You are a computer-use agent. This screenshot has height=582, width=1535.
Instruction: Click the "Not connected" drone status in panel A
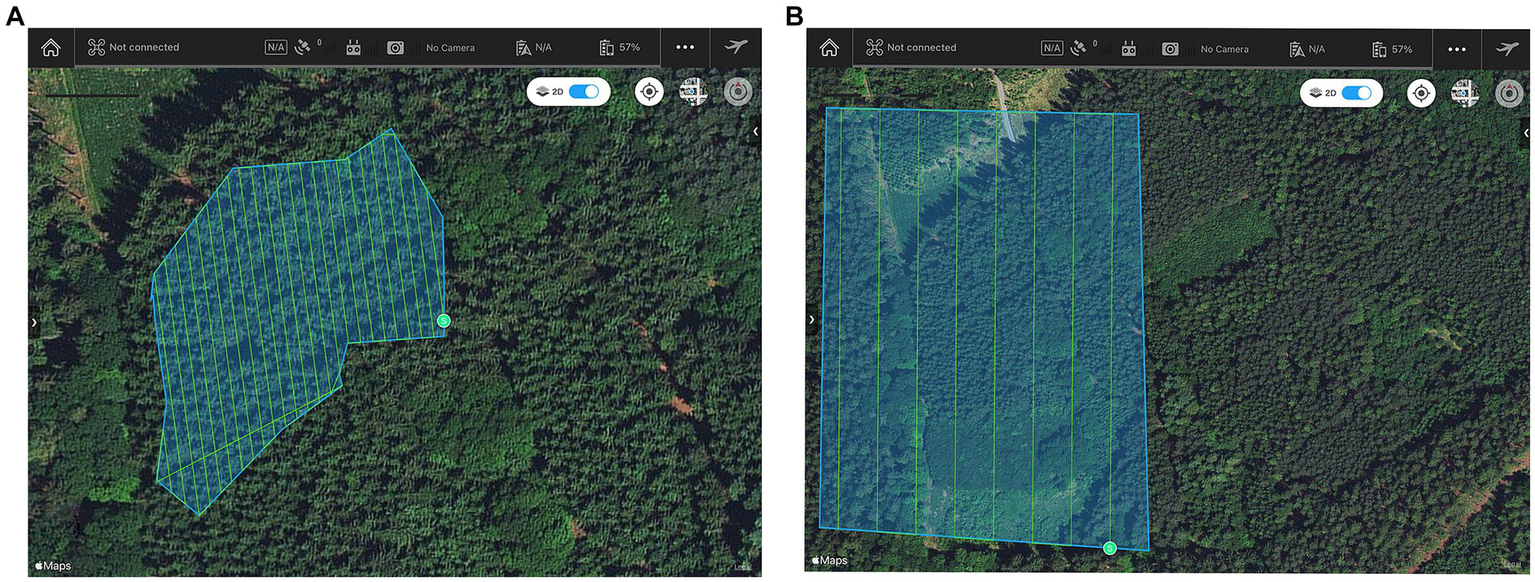tap(134, 47)
